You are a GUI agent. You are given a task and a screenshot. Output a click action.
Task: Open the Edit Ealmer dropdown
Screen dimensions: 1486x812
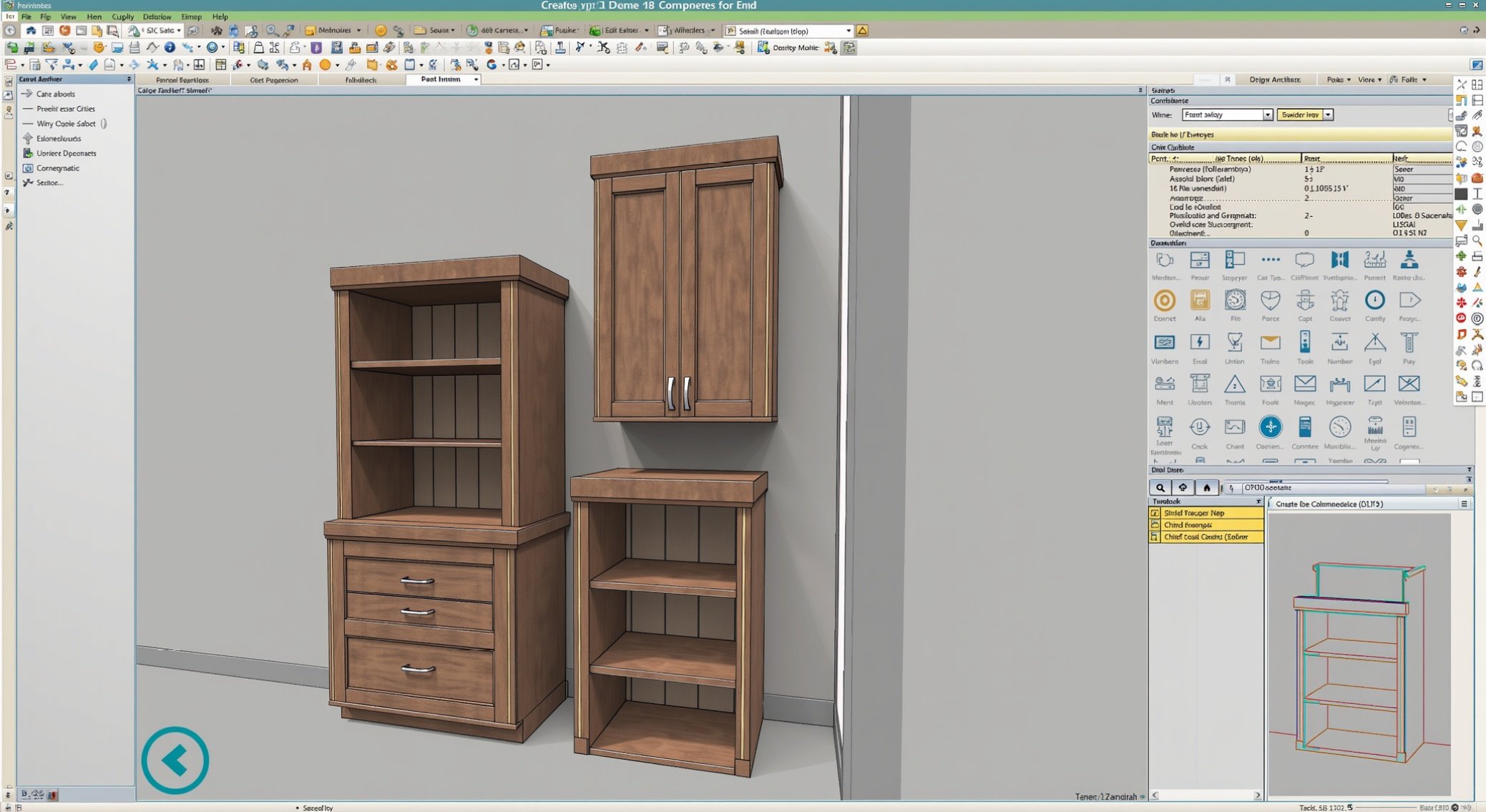(x=619, y=31)
